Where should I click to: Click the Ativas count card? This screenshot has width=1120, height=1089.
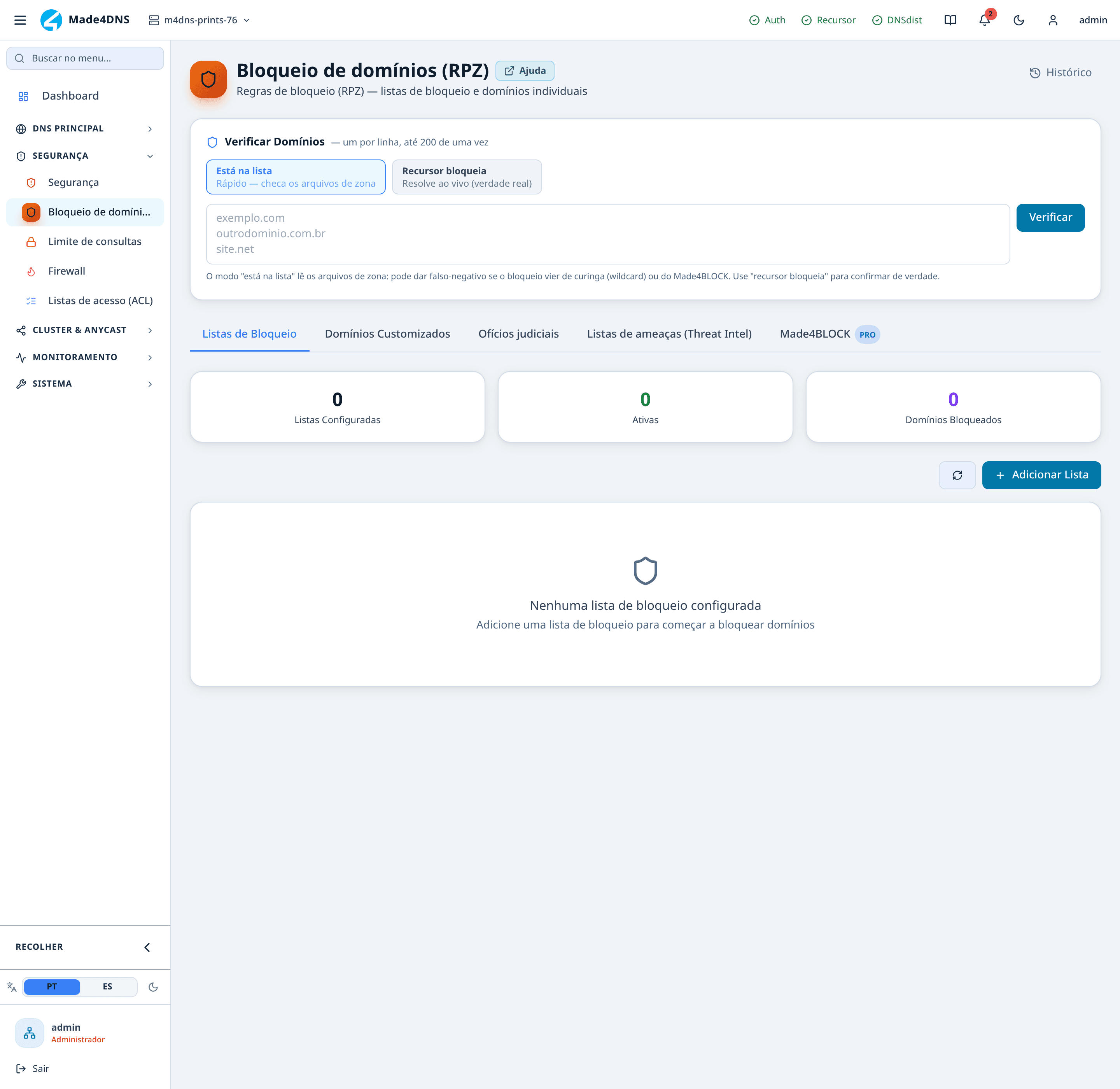pos(645,407)
